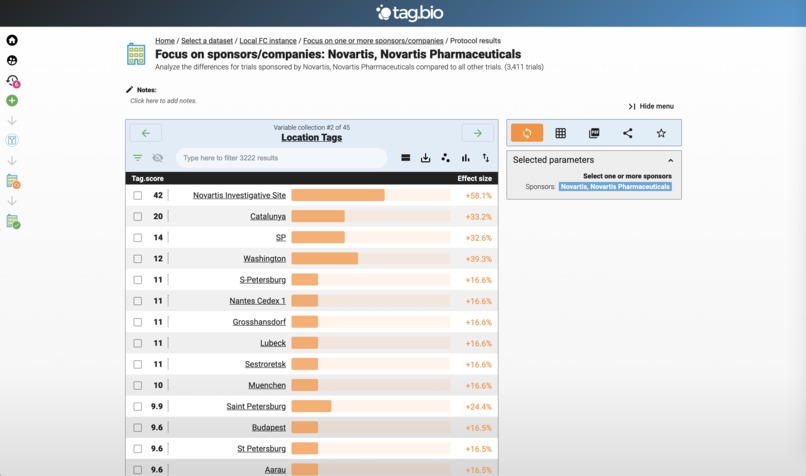This screenshot has height=476, width=806.
Task: Check the Novartis Investigative Site checkbox
Action: click(x=138, y=195)
